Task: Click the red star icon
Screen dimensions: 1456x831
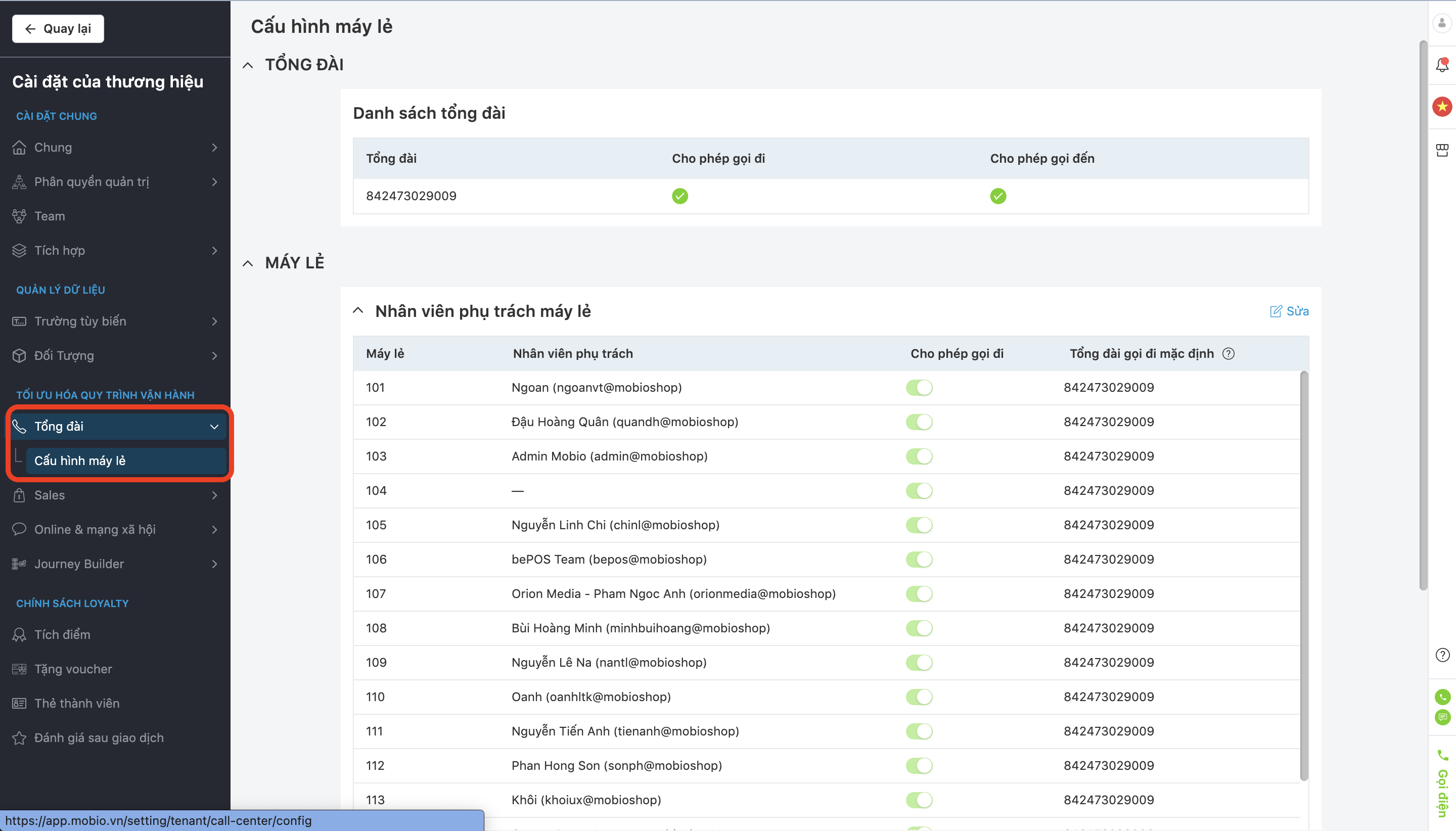Action: [x=1442, y=106]
